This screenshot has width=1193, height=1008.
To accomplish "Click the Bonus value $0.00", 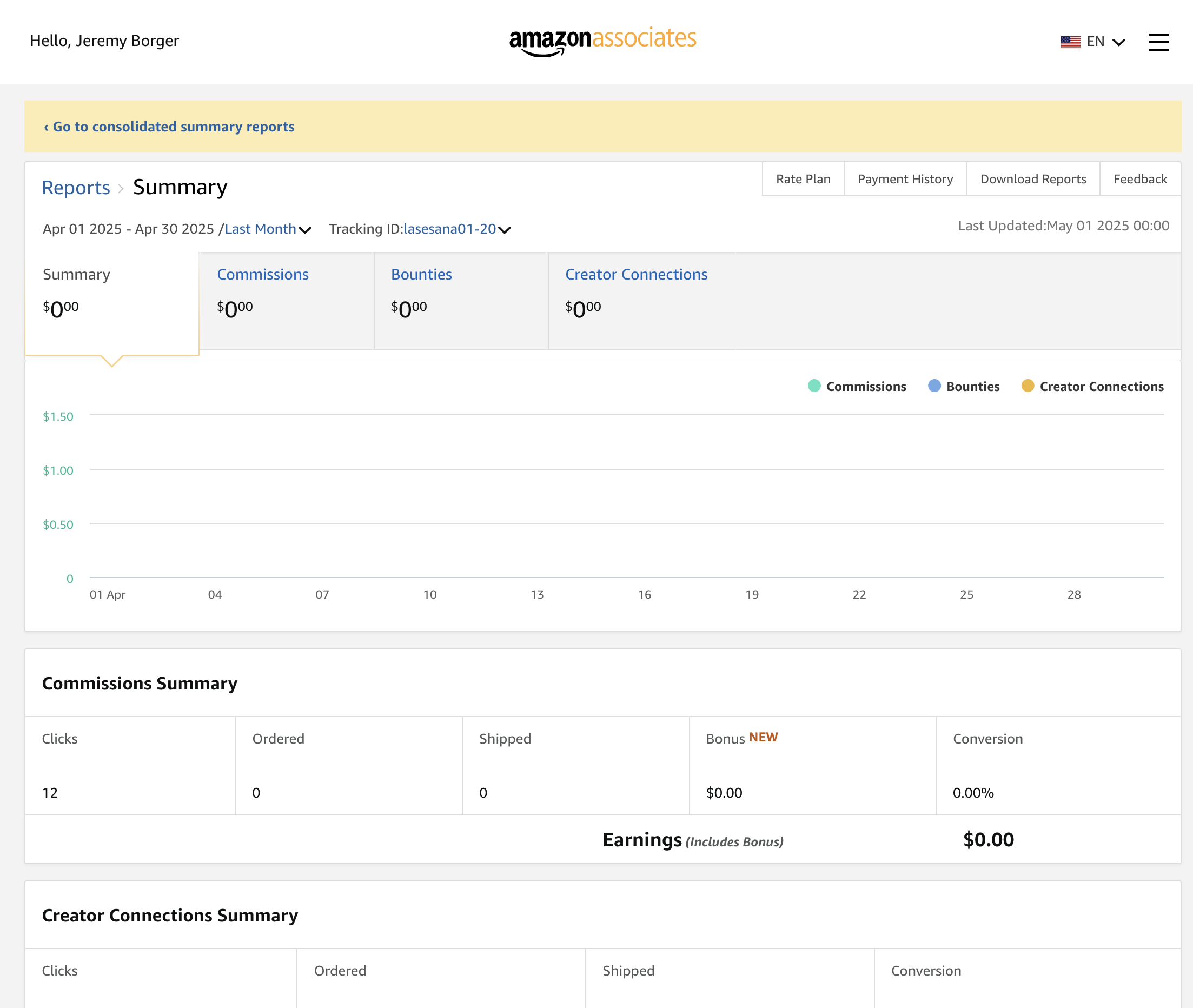I will [724, 793].
